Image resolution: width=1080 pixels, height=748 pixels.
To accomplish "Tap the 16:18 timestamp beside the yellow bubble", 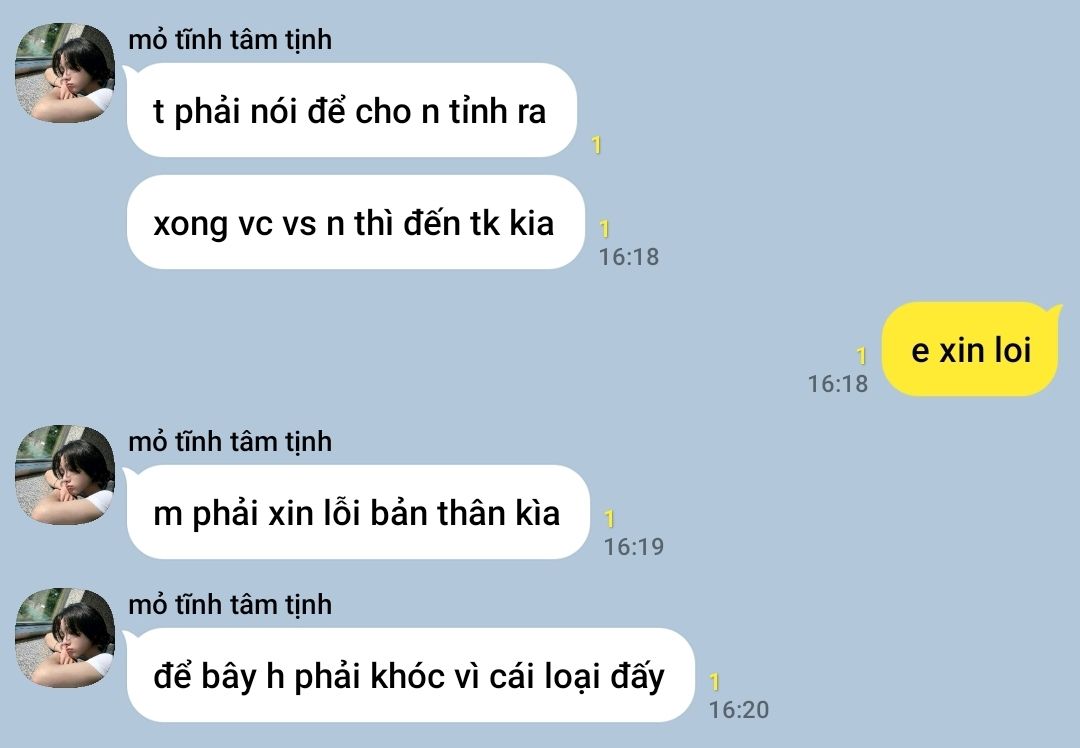I will [x=838, y=384].
